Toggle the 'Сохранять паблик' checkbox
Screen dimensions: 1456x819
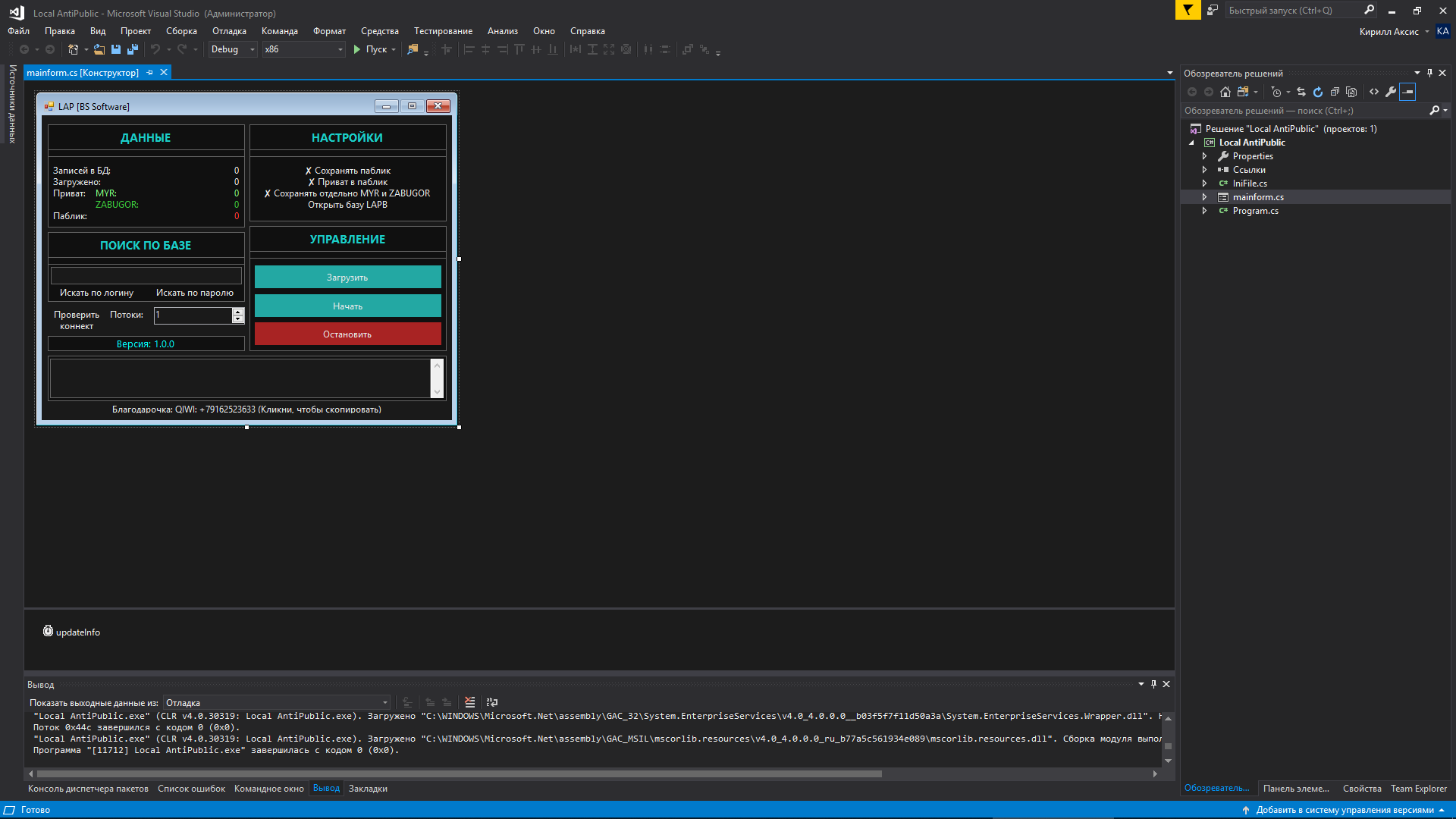point(347,171)
